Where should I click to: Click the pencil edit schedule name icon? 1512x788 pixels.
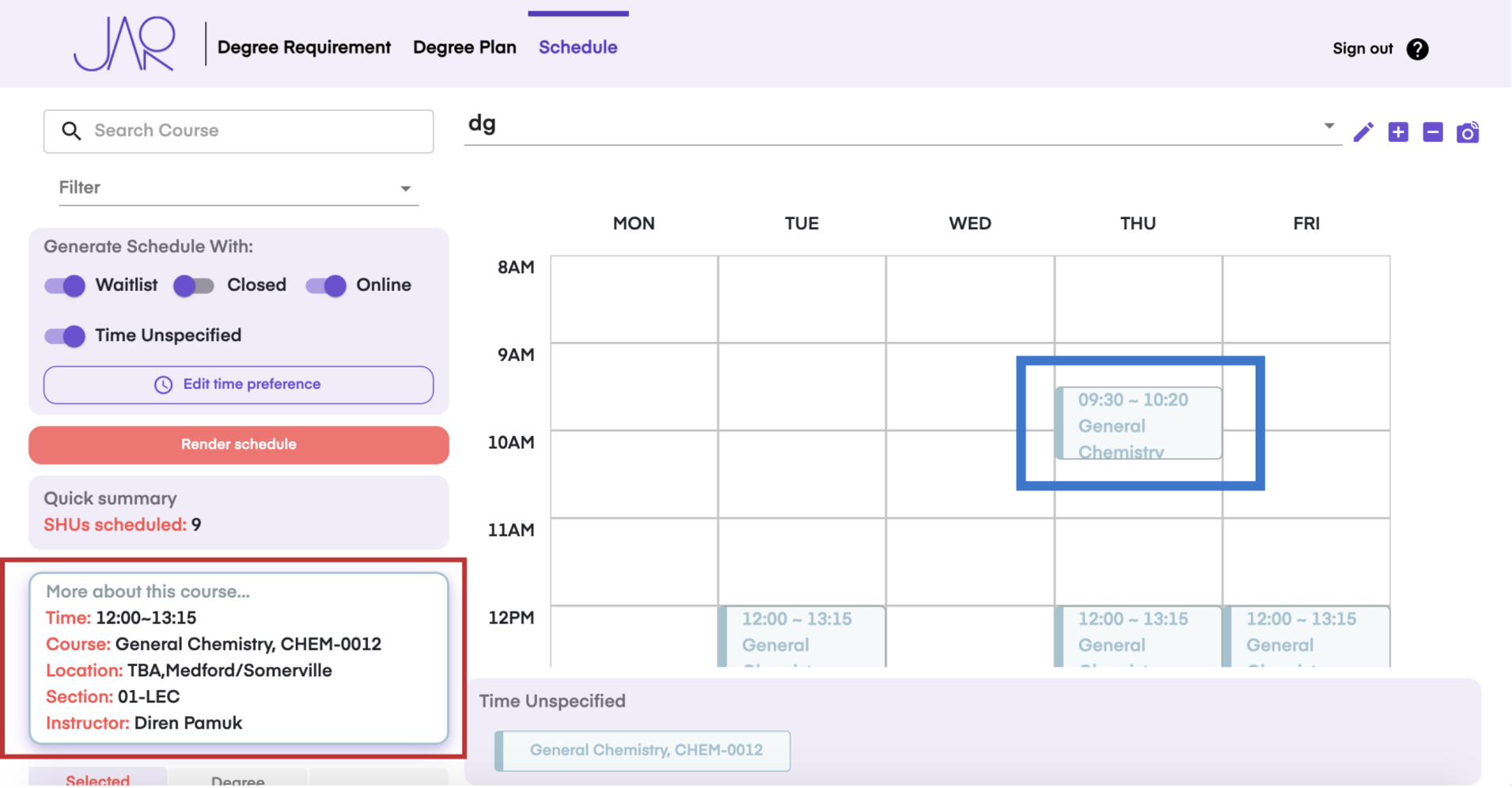[x=1362, y=132]
